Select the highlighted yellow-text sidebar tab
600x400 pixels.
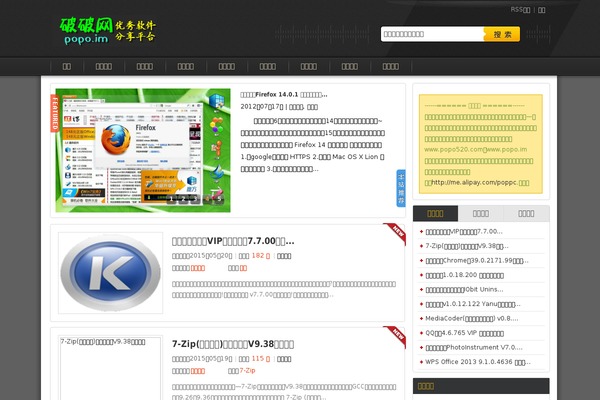(x=435, y=214)
